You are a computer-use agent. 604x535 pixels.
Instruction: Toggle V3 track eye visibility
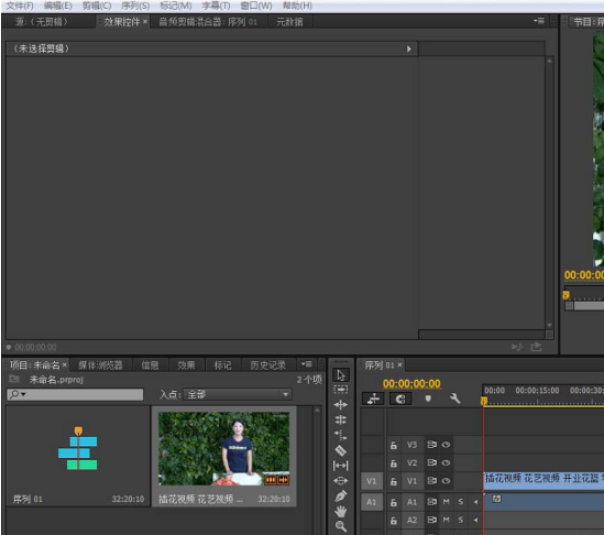tap(446, 444)
